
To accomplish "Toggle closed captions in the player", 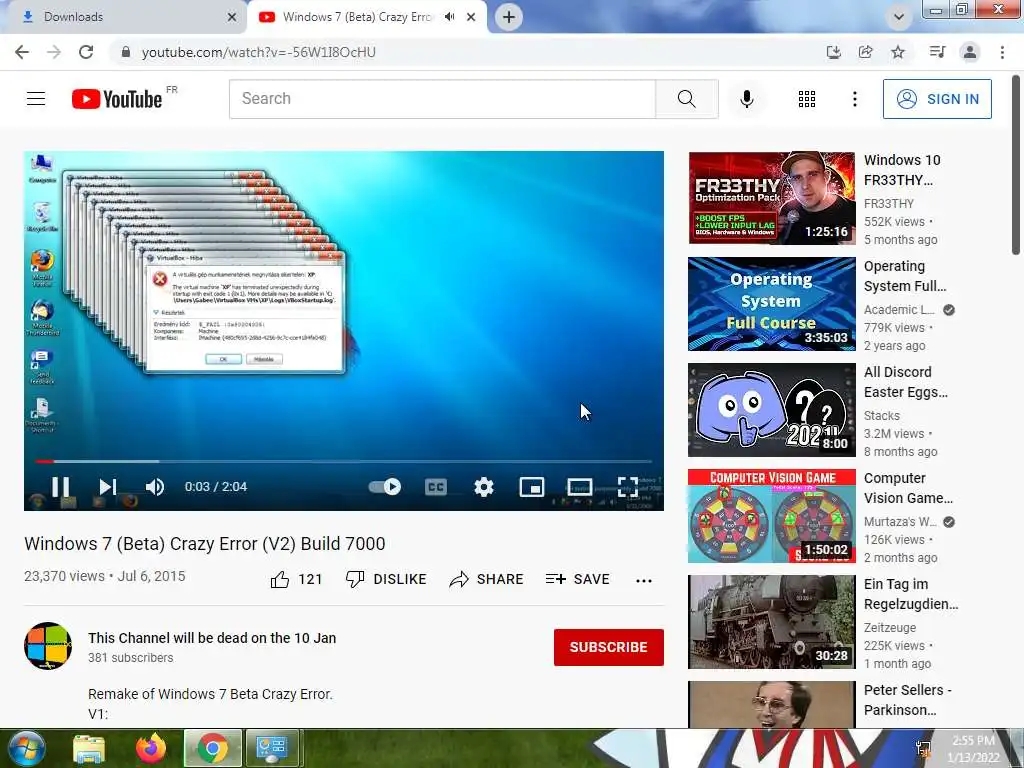I will click(436, 487).
